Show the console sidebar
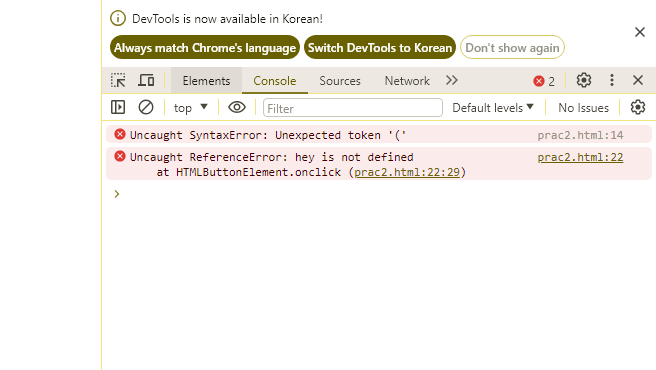 118,107
